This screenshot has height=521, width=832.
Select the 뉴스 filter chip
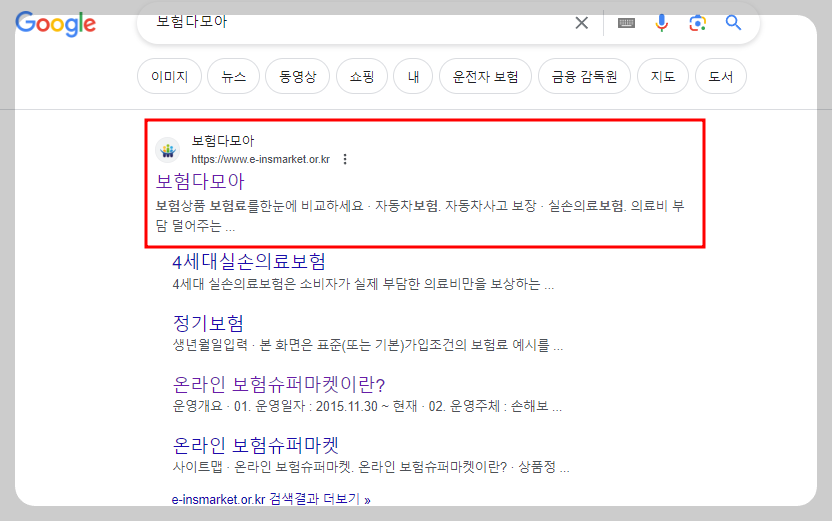coord(233,76)
